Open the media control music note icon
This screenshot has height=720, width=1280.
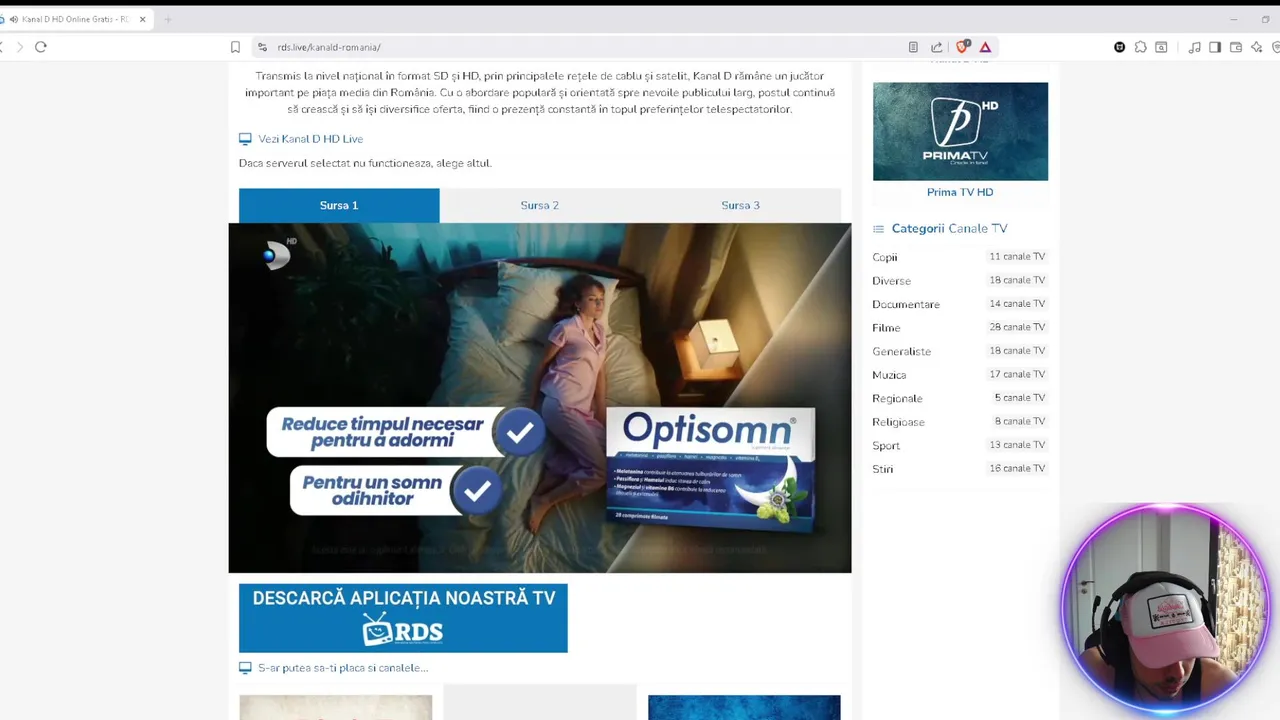click(1194, 47)
